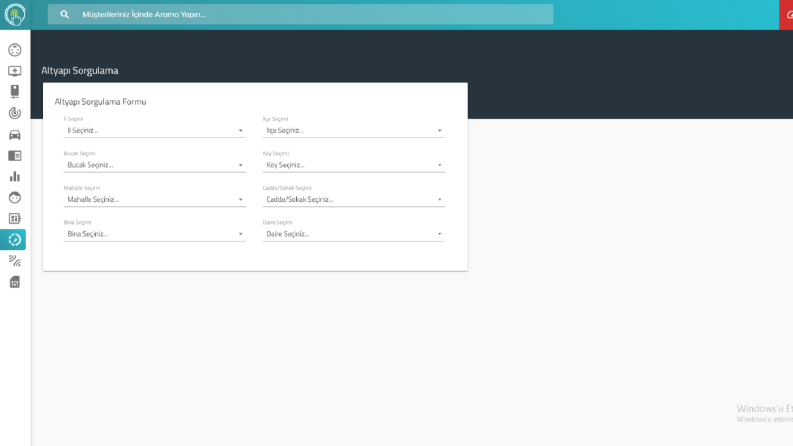Open the İlçe Seçiniz dropdown
This screenshot has width=793, height=446.
(x=354, y=130)
